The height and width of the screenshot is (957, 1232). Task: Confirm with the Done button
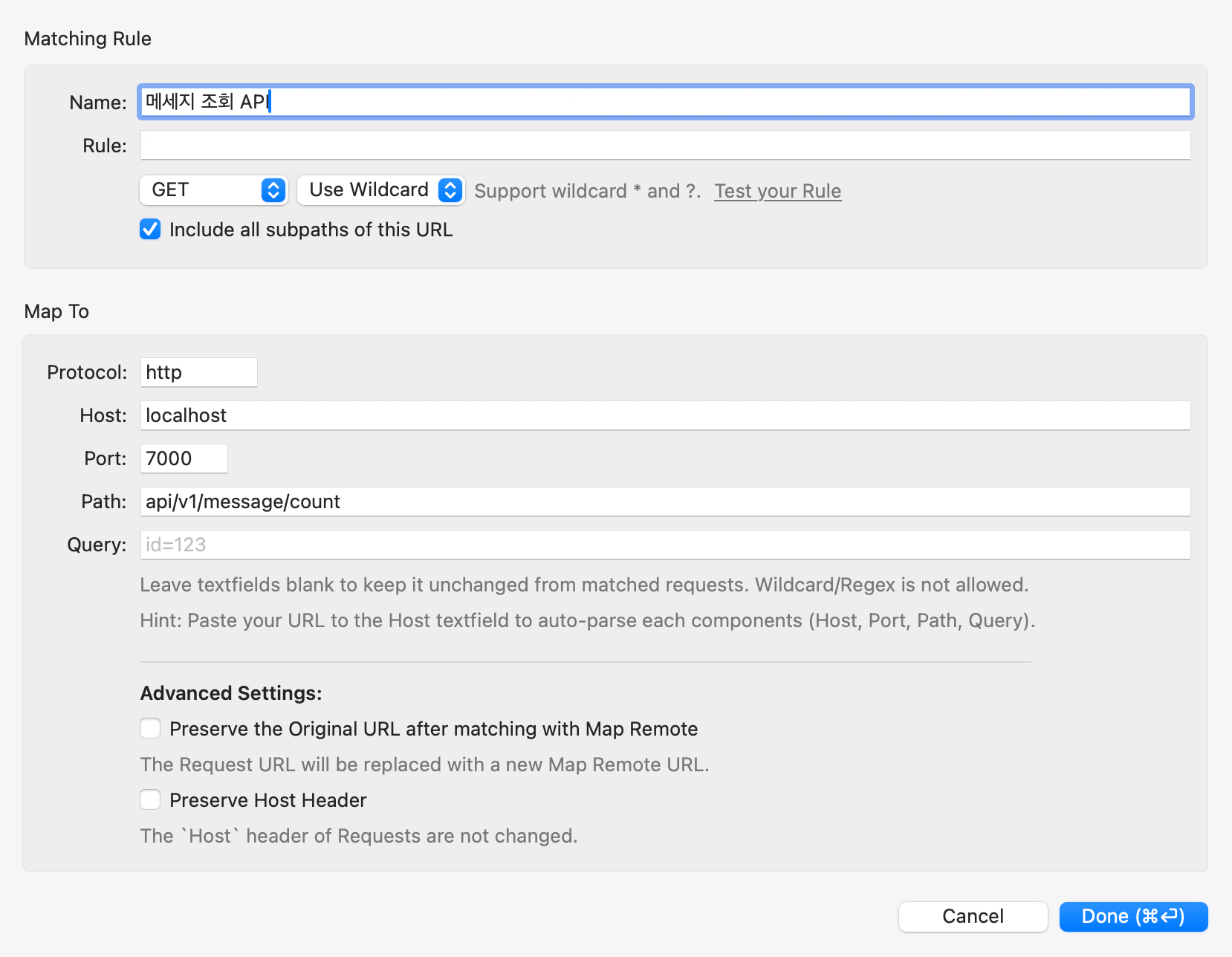(x=1132, y=916)
